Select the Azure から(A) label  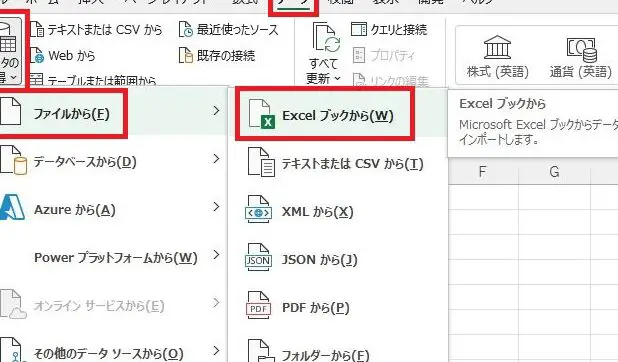point(75,210)
